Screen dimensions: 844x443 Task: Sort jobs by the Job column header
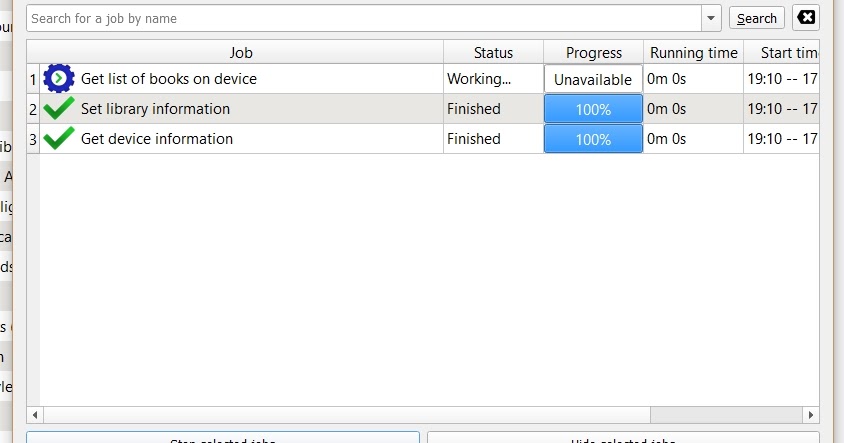click(x=241, y=52)
